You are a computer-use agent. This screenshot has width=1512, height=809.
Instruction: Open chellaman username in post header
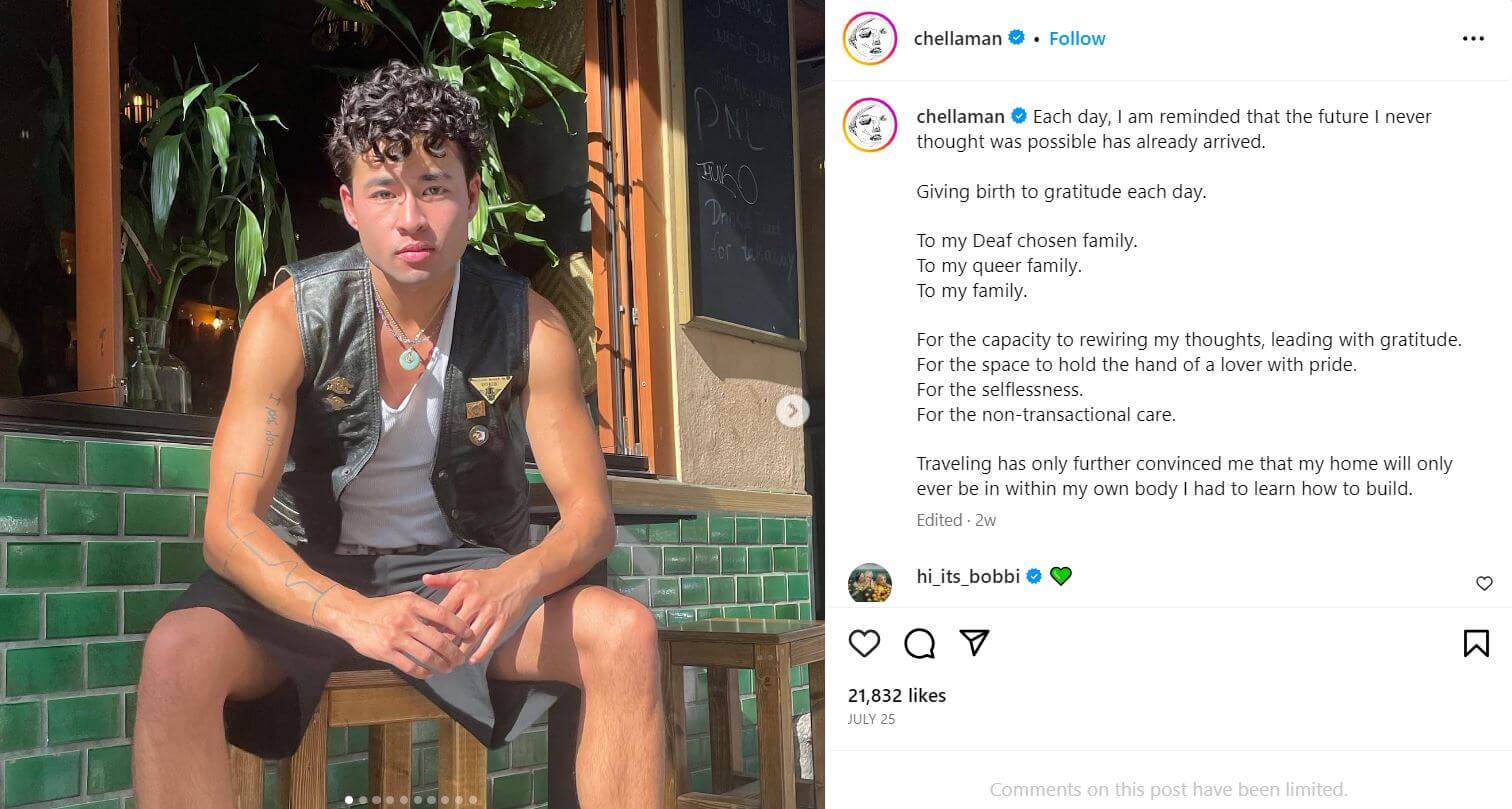point(958,39)
